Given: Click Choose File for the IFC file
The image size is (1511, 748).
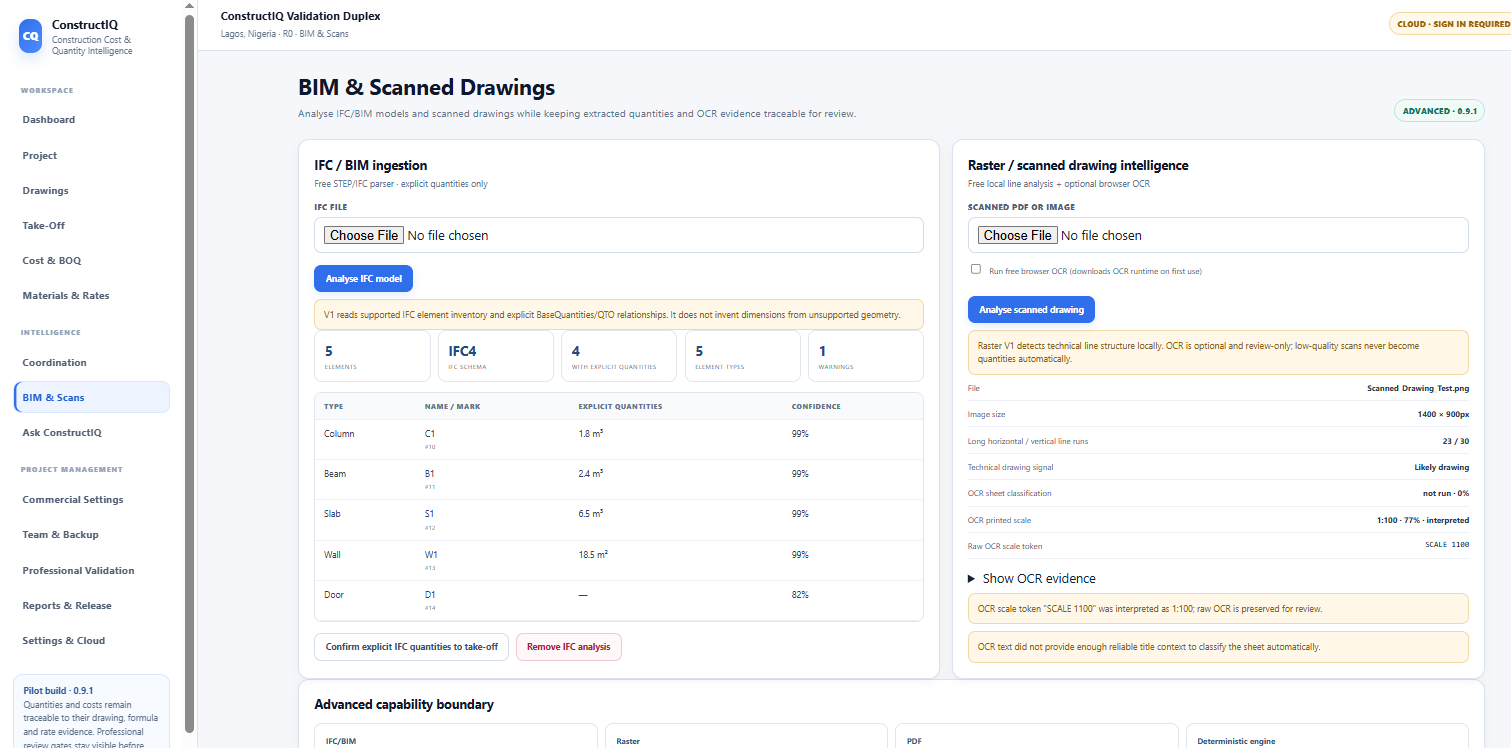Looking at the screenshot, I should [364, 235].
